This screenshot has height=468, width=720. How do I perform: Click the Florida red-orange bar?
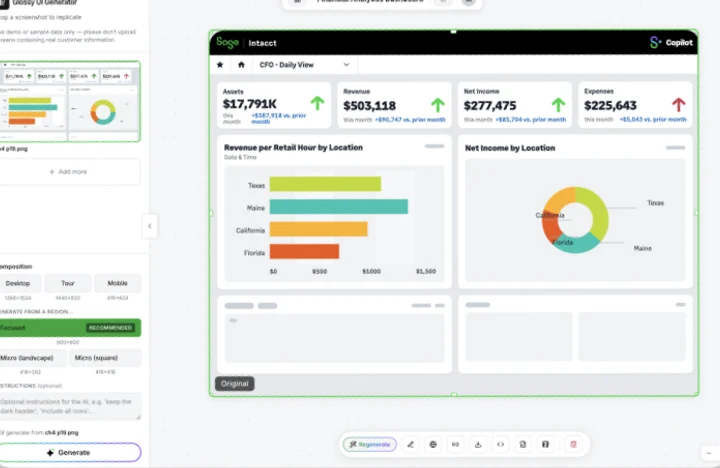click(304, 251)
